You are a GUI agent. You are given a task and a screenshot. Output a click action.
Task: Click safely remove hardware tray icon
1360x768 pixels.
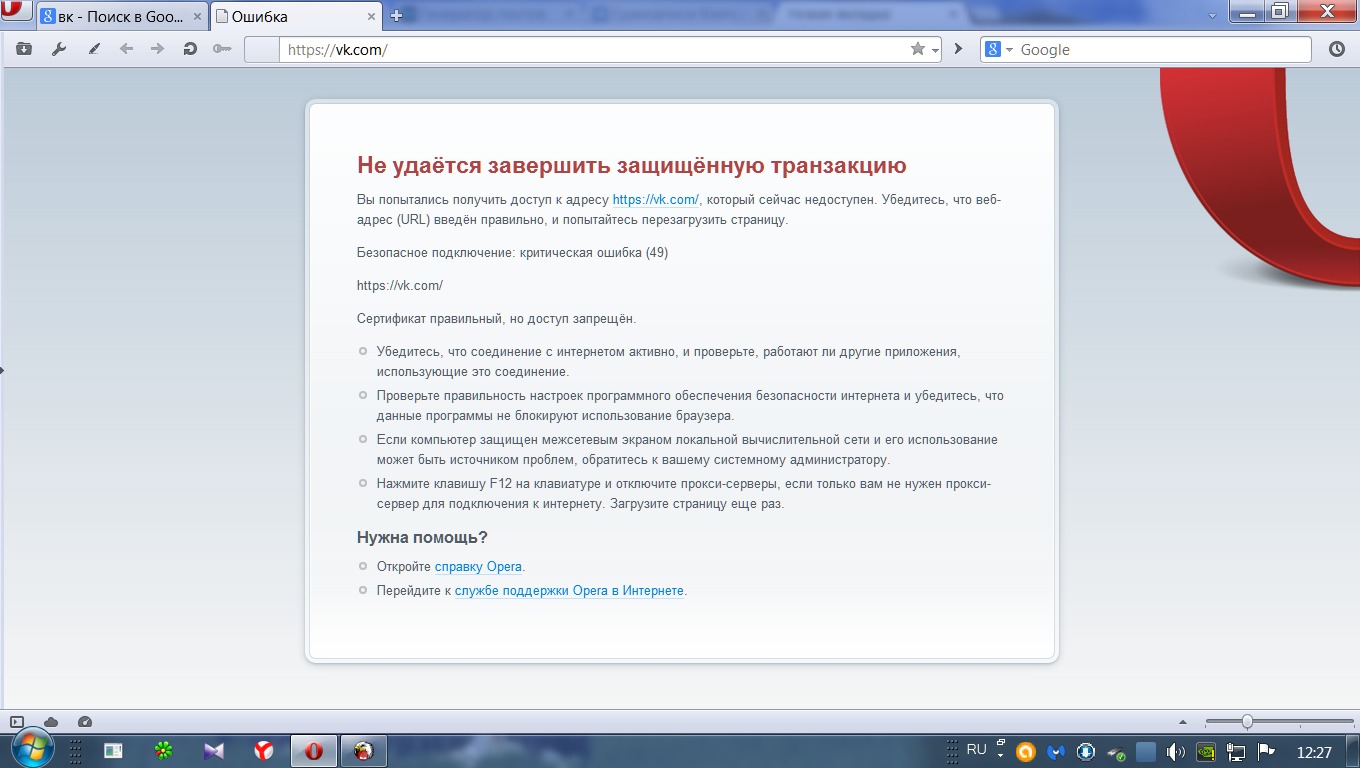pyautogui.click(x=1116, y=751)
